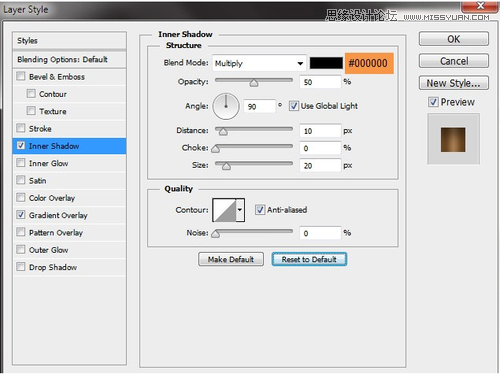Click the Noise slider handle
Screen dimensions: 500x374
pos(216,234)
